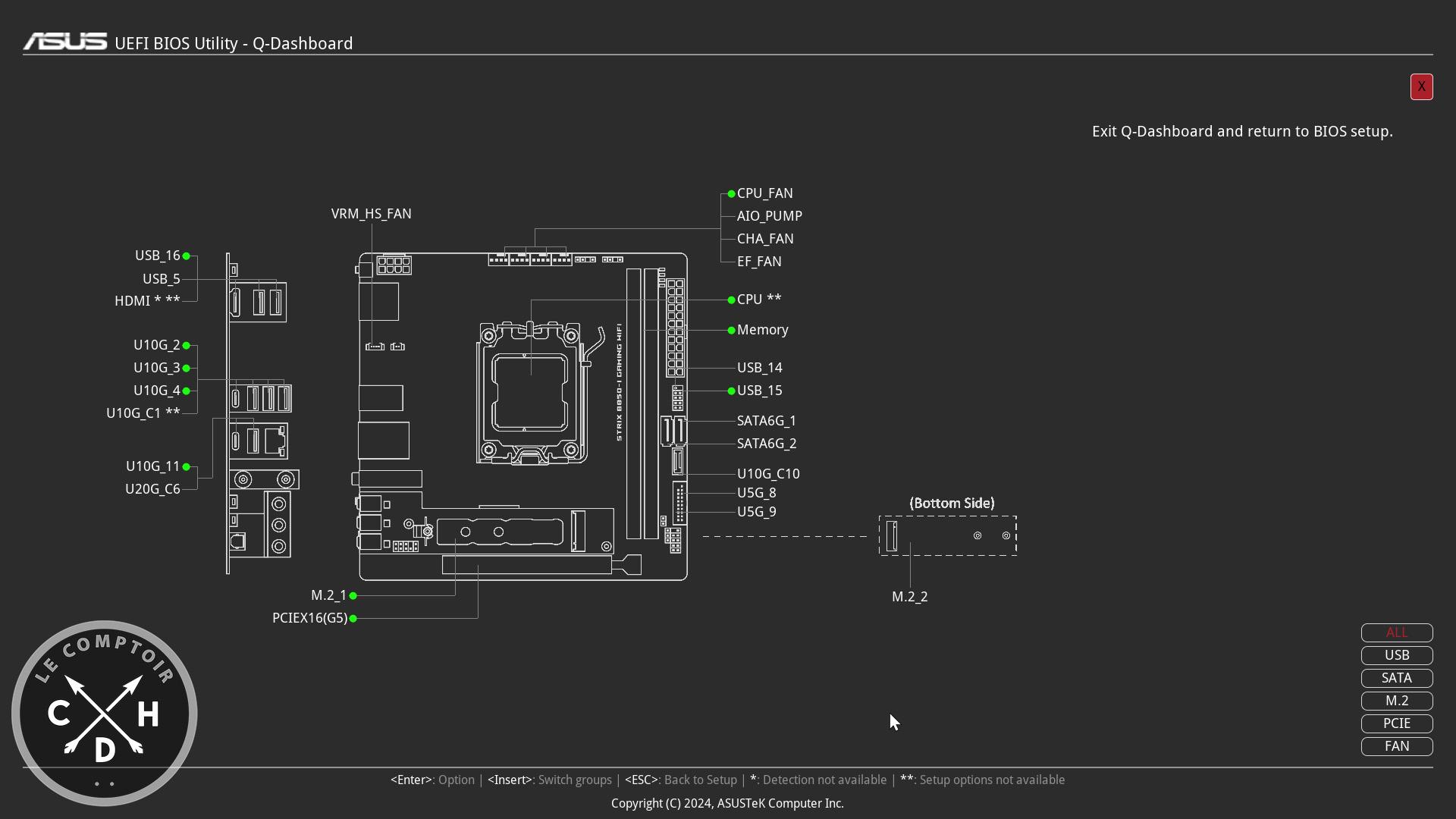The height and width of the screenshot is (819, 1456).
Task: Select the VRM_HS_FAN label
Action: pos(371,214)
